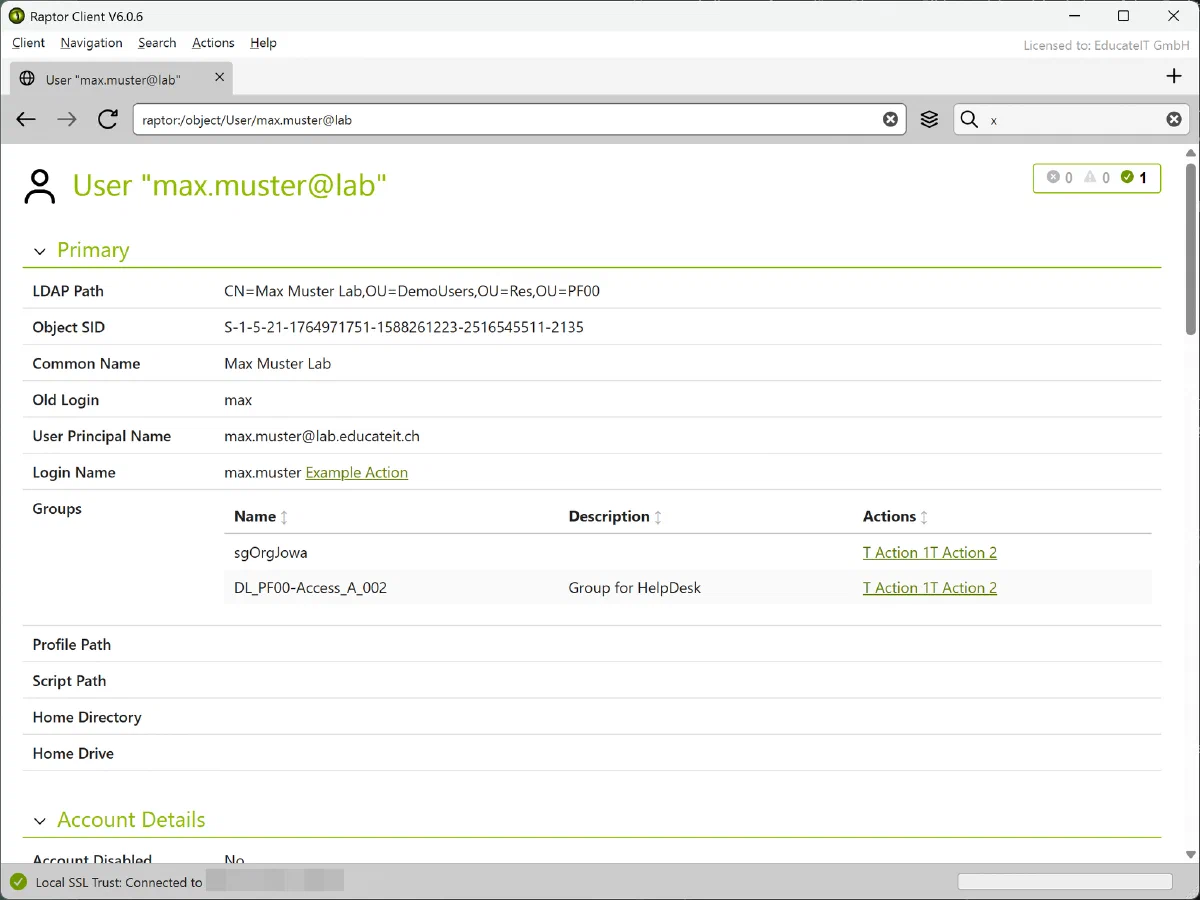1200x900 pixels.
Task: Collapse the Account Details section
Action: coord(40,821)
